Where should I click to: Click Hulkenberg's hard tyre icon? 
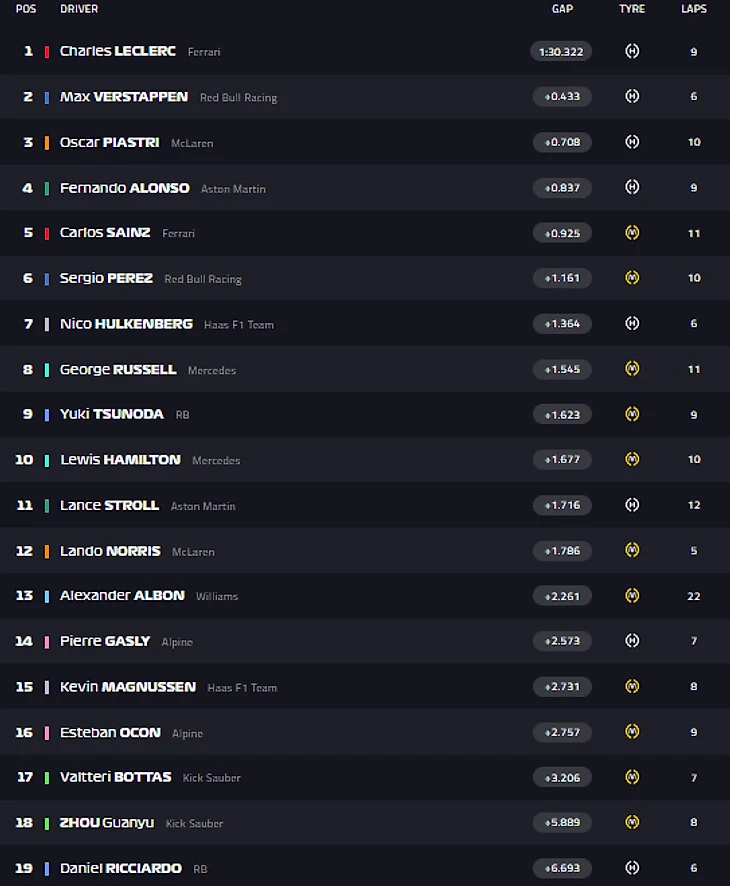tap(632, 324)
